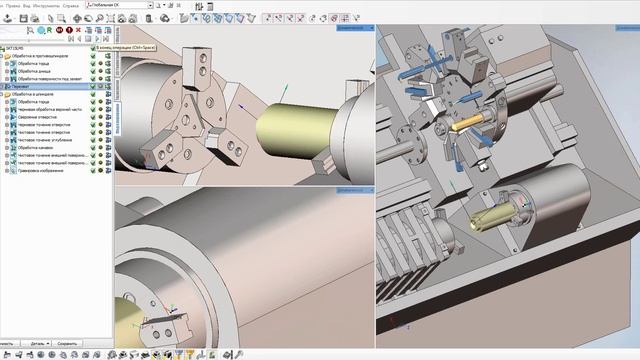Open the Справка menu

point(71,6)
